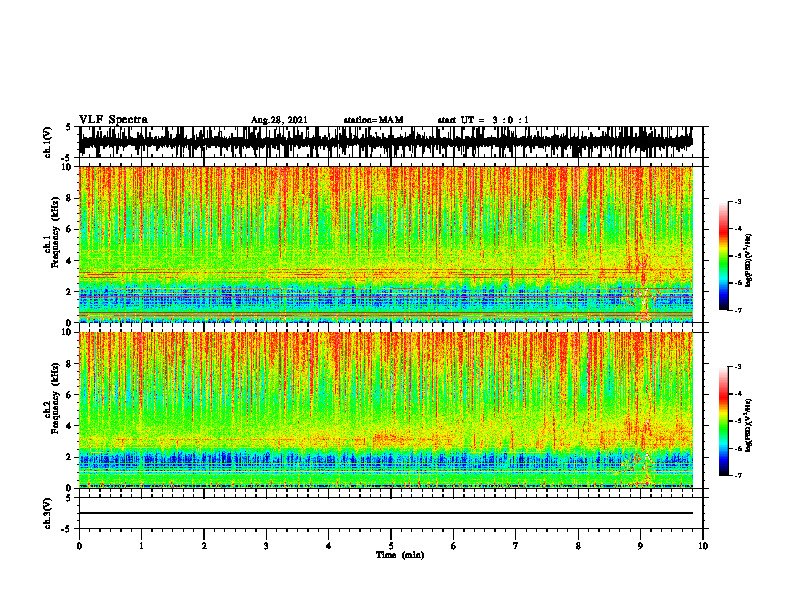Select the date text "Aug.28, 2021"
Viewport: 792px width, 612px height.
279,120
